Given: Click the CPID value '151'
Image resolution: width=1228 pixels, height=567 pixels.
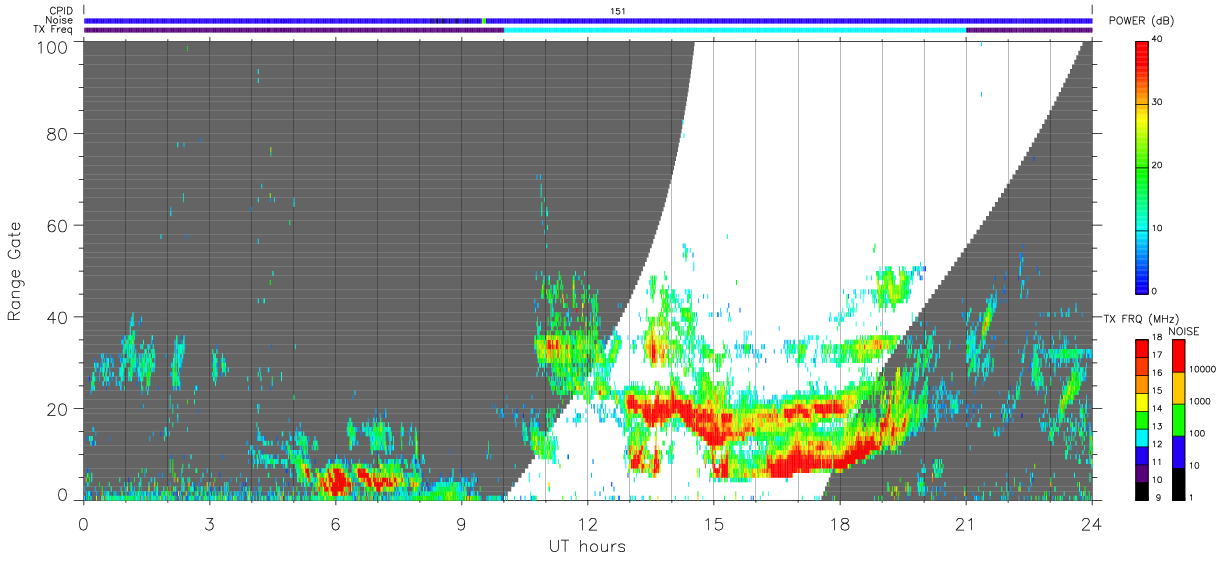Looking at the screenshot, I should 618,11.
